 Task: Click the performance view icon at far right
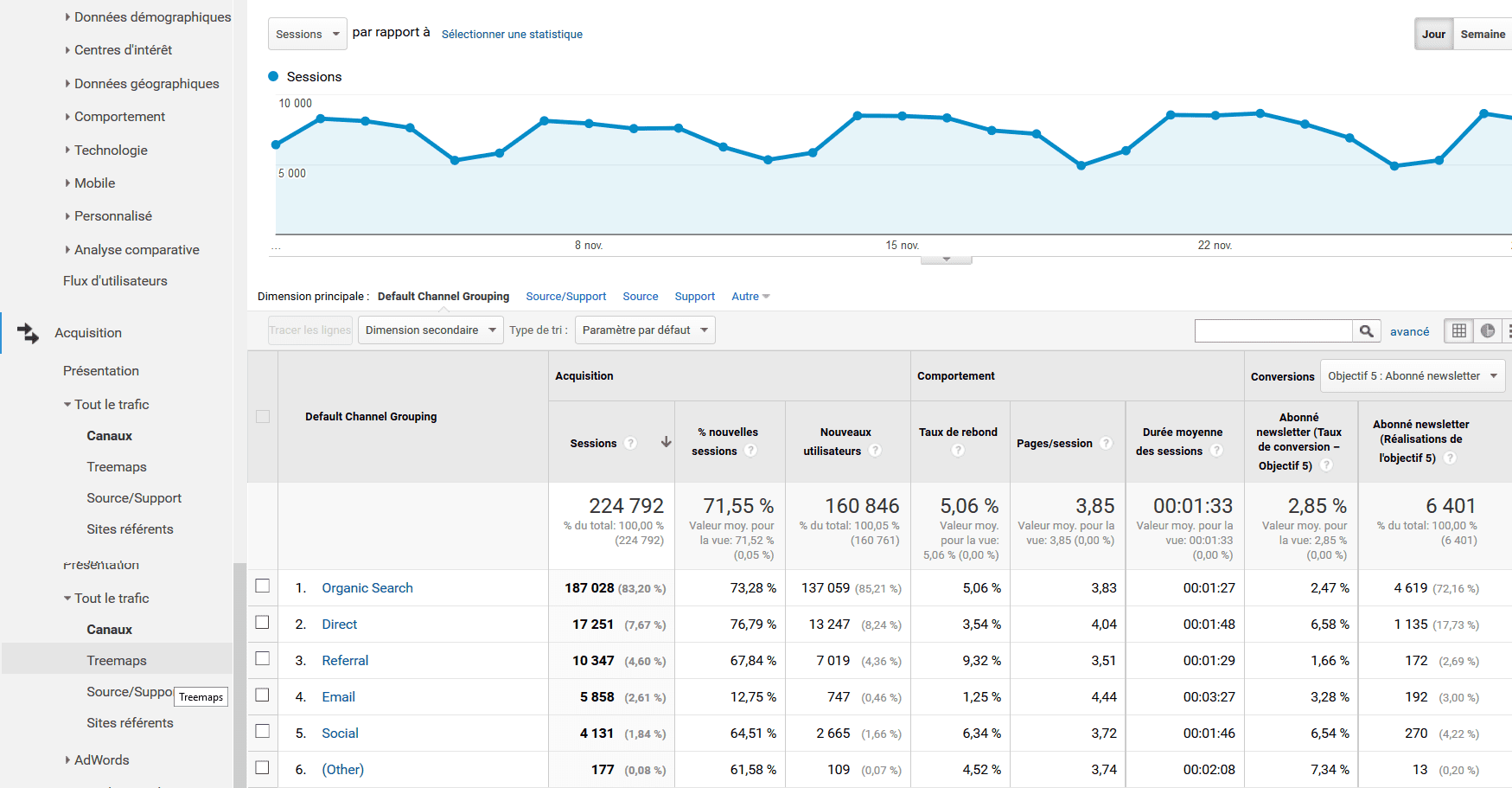(1509, 330)
